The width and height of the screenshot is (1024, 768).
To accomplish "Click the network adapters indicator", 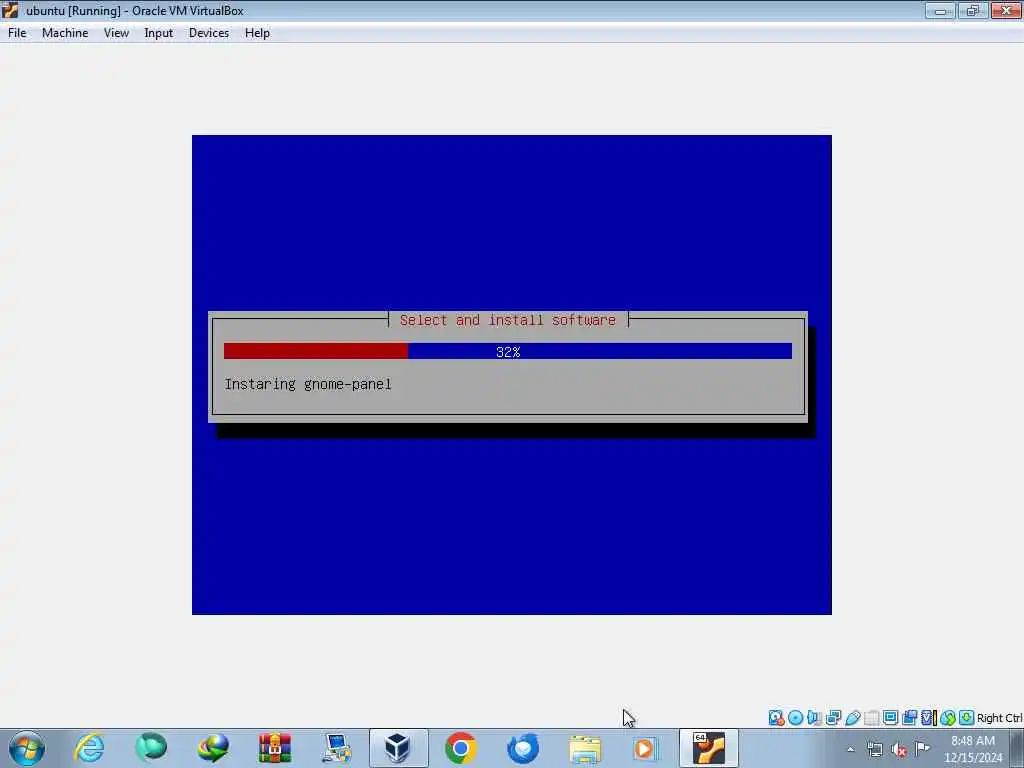I will pos(833,718).
